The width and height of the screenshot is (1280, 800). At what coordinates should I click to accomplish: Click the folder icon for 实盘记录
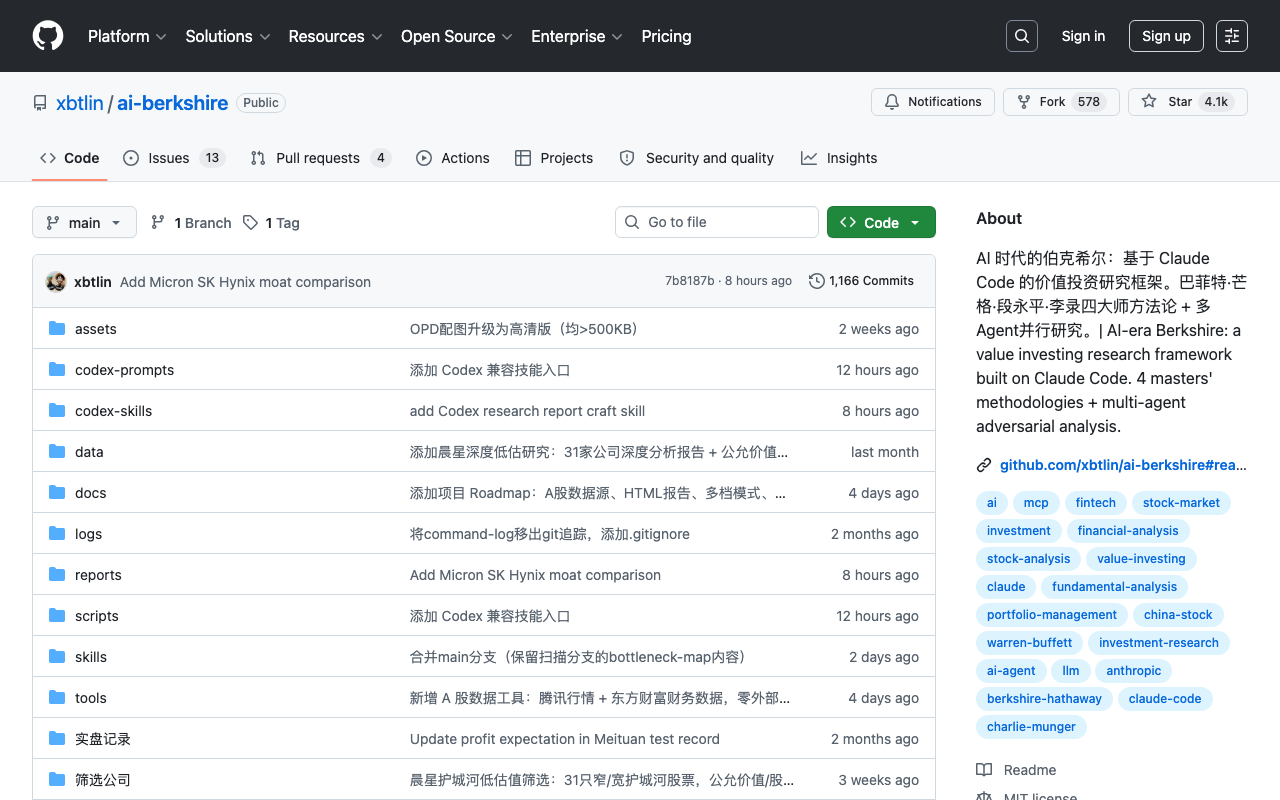coord(57,739)
